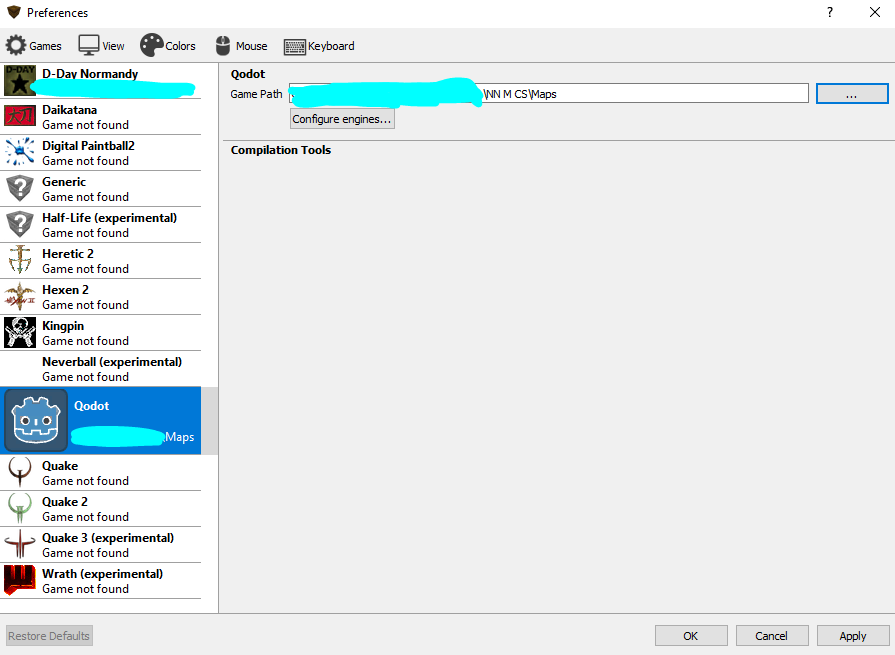
Task: Open the Colors palette icon
Action: tap(152, 45)
